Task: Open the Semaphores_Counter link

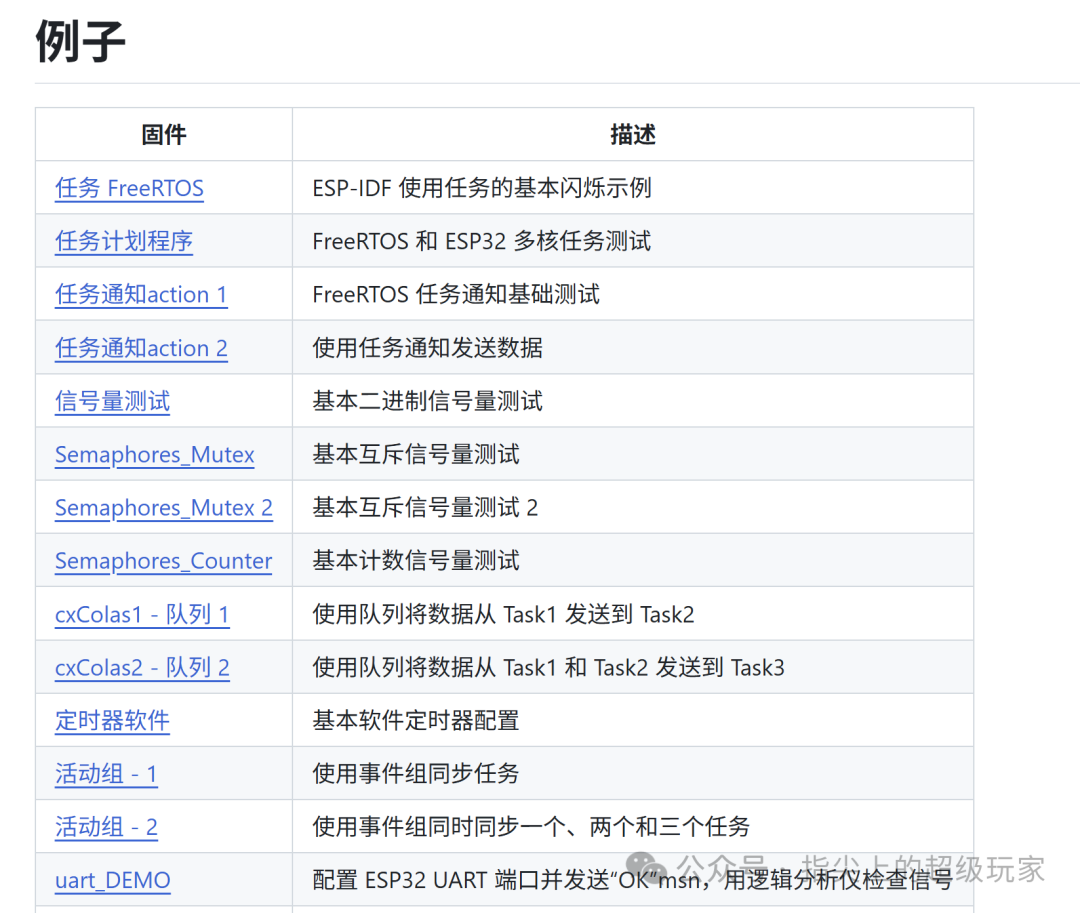Action: [x=163, y=560]
